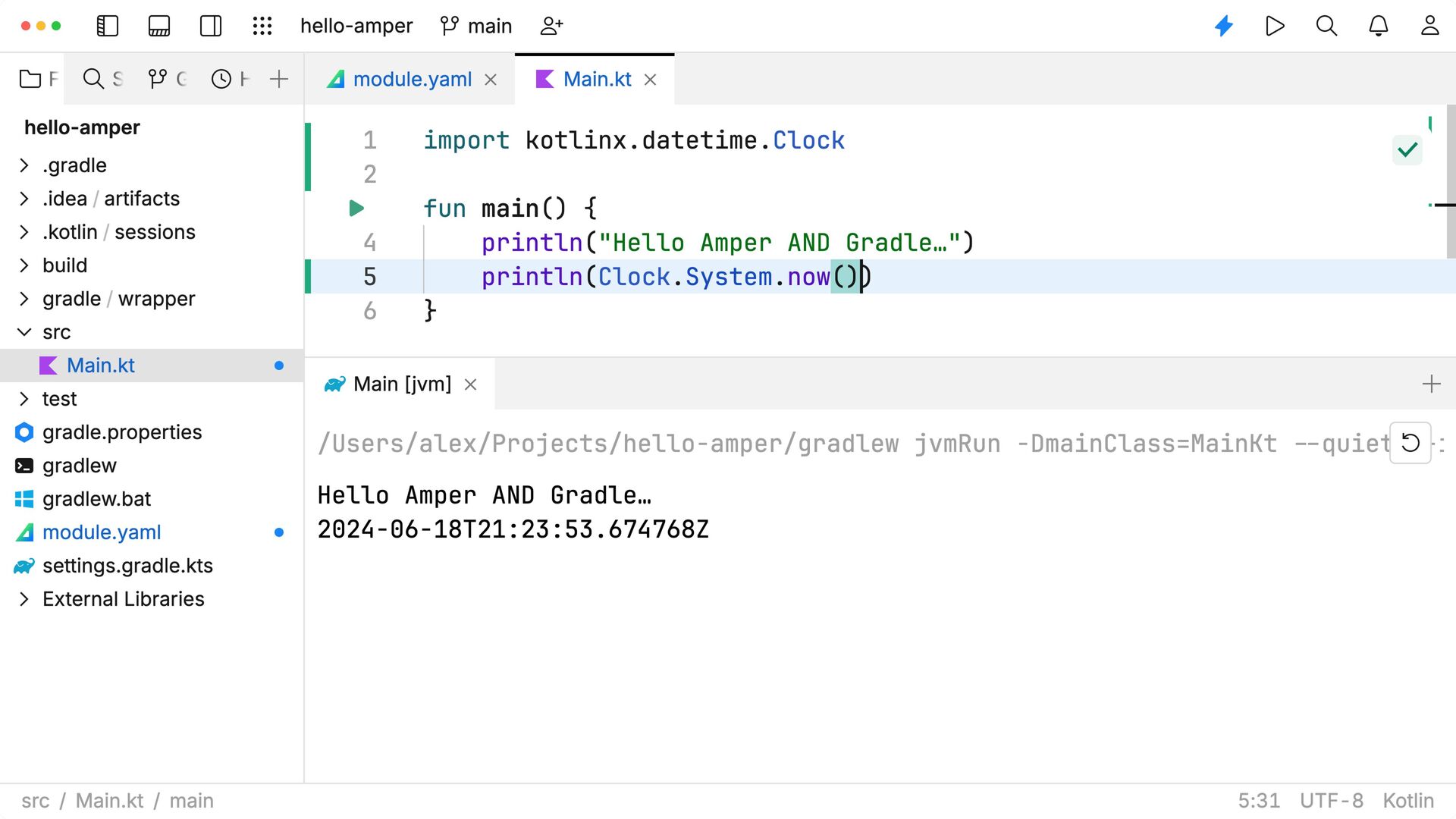
Task: Collapse the src folder
Action: tap(24, 332)
